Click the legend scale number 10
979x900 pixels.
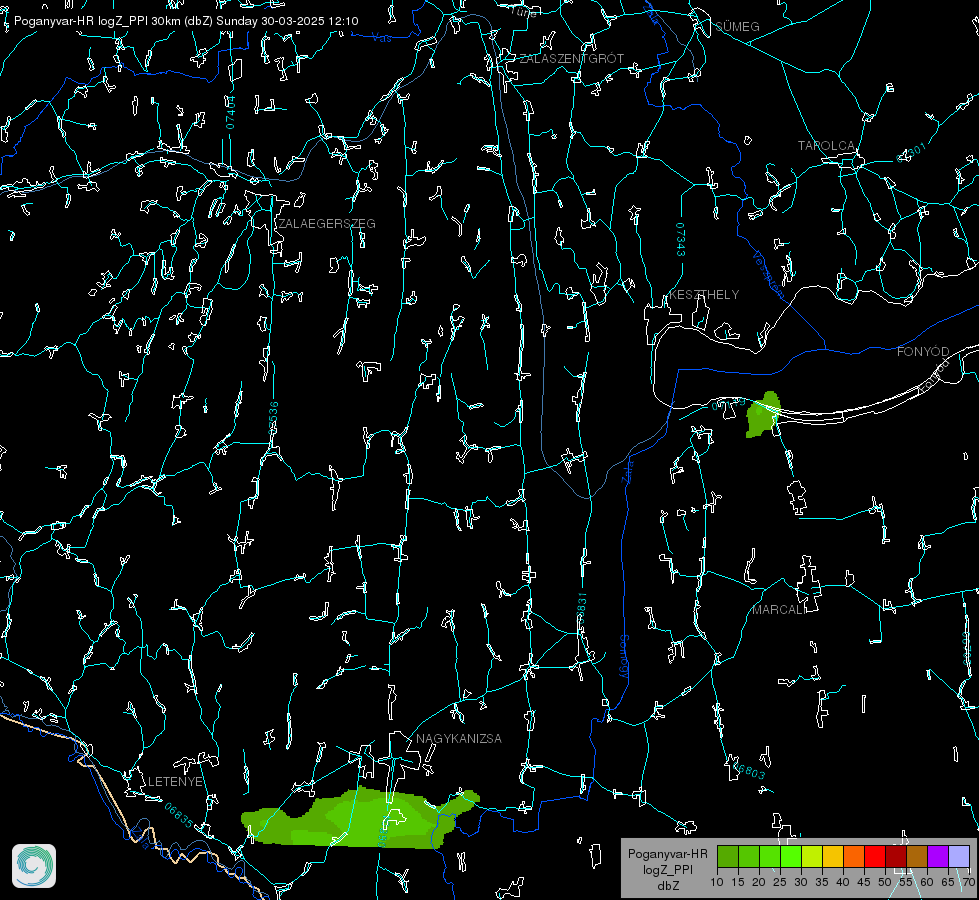(x=717, y=882)
